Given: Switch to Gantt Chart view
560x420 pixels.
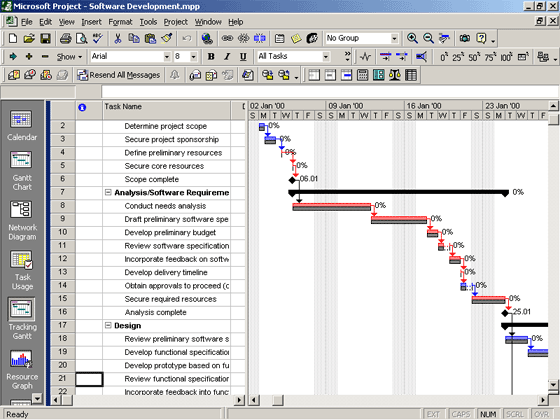Looking at the screenshot, I should [x=21, y=171].
